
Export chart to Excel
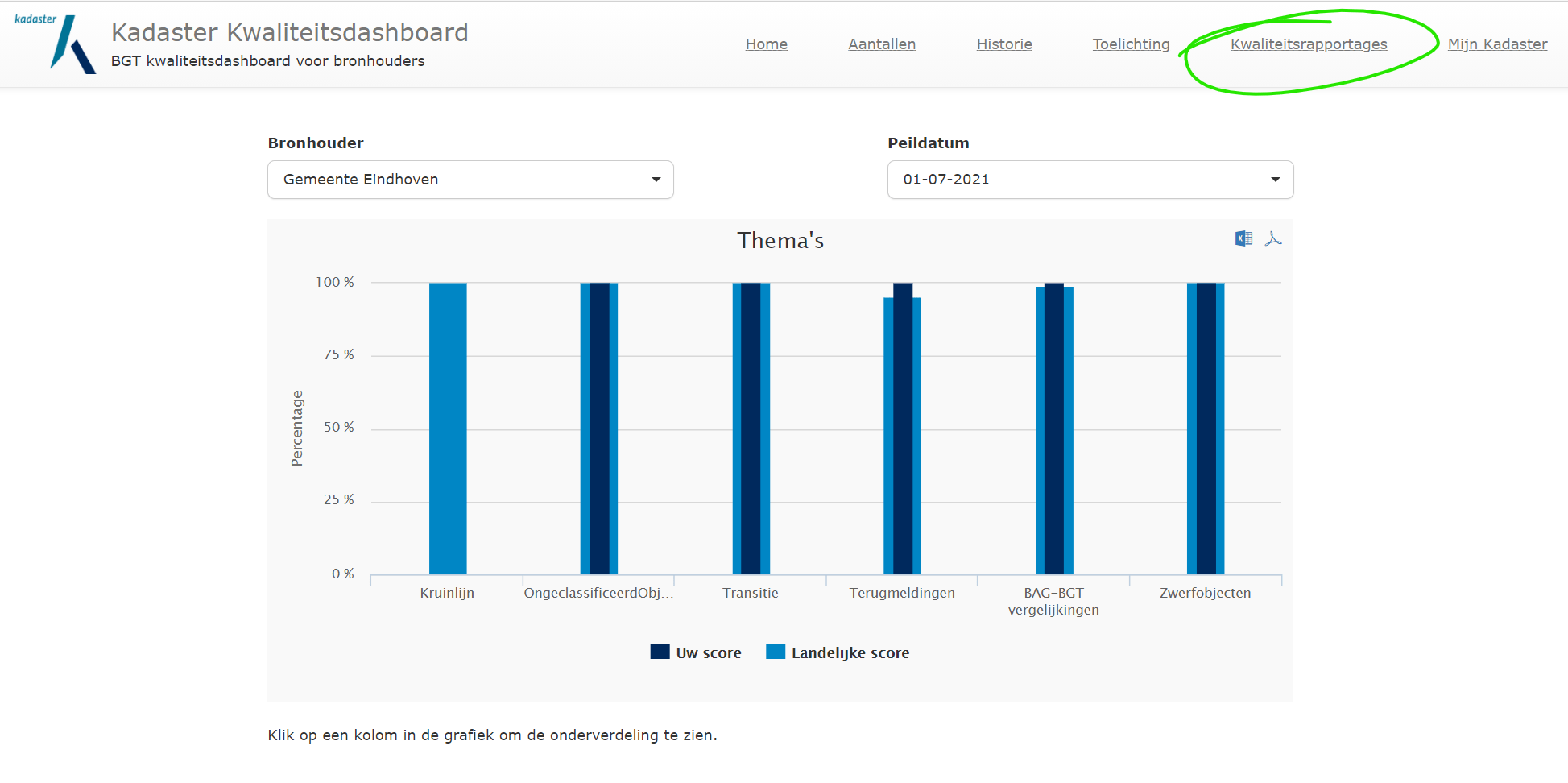point(1243,238)
